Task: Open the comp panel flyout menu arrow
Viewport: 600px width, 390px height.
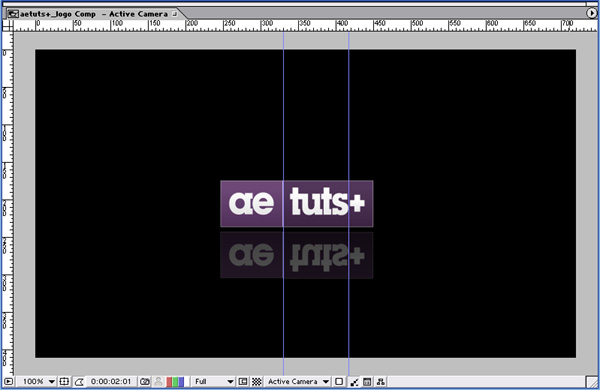Action: (592, 13)
